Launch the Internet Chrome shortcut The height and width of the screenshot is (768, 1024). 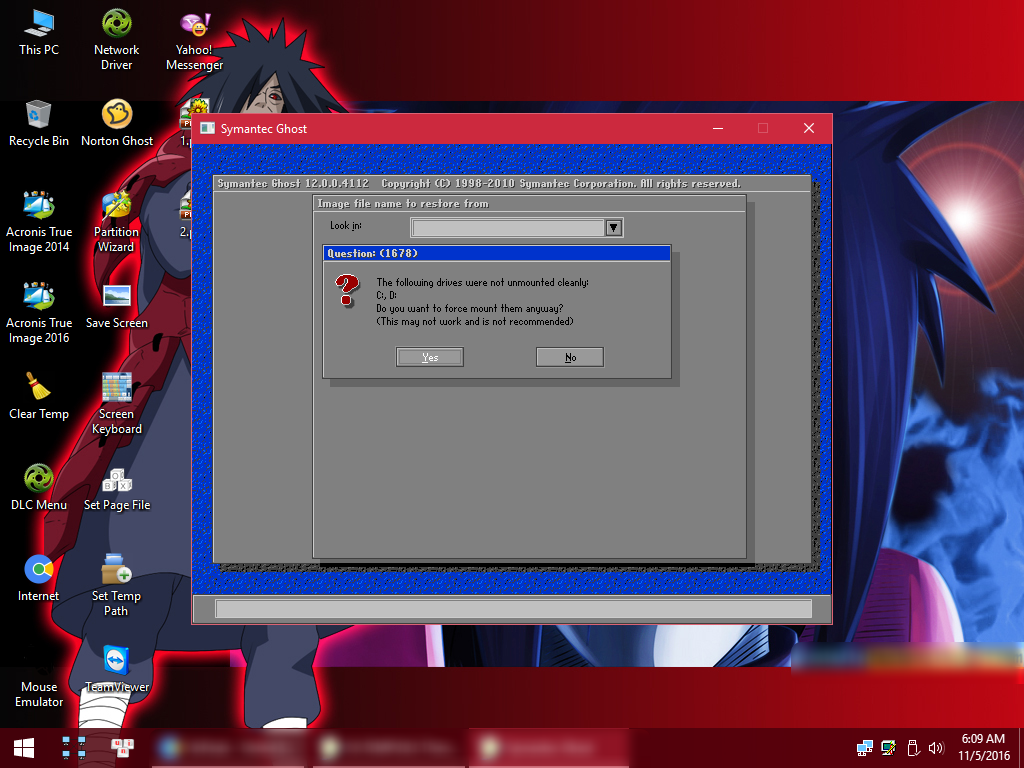pyautogui.click(x=39, y=578)
